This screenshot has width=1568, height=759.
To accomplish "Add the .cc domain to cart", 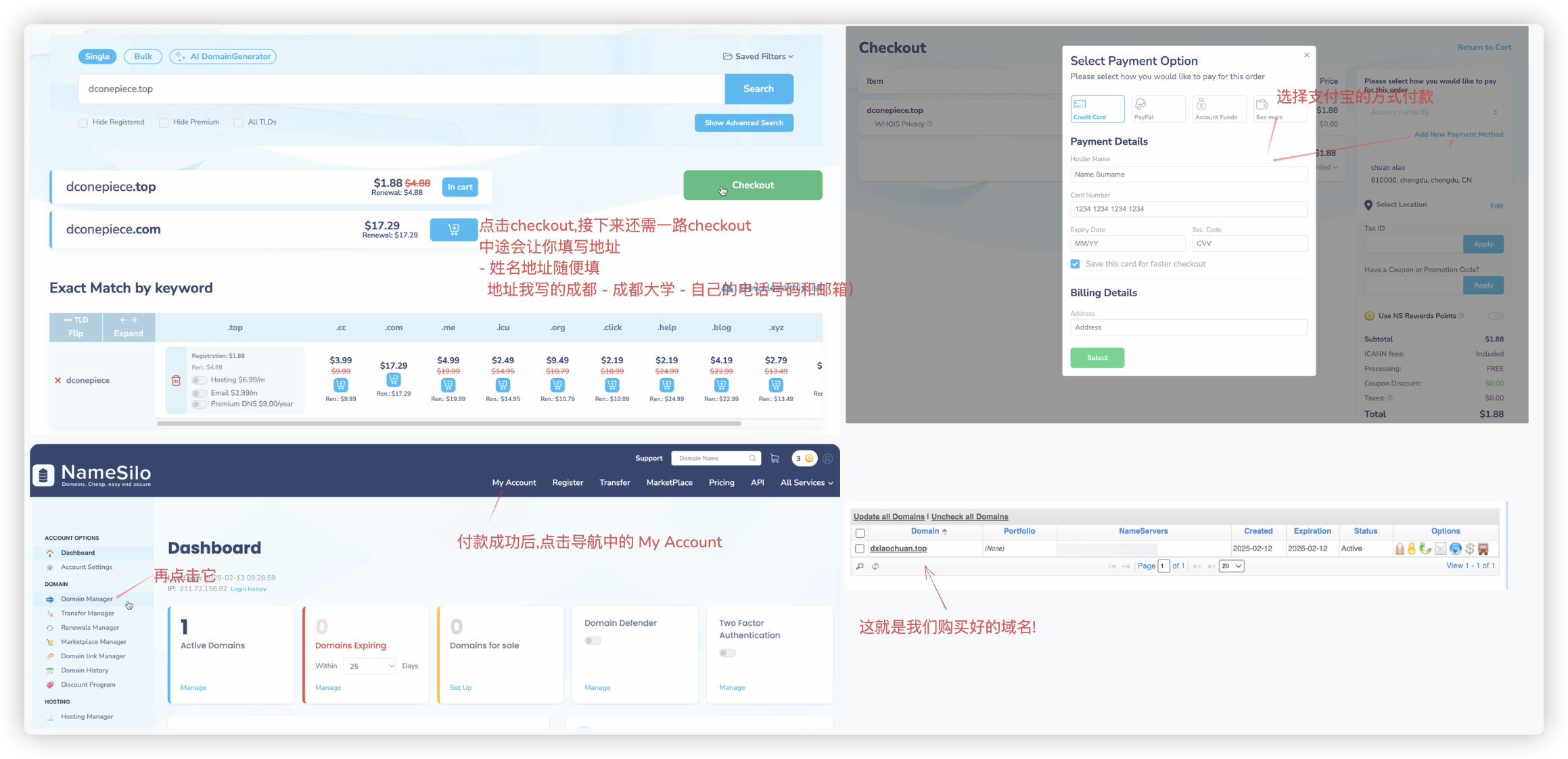I will 340,385.
